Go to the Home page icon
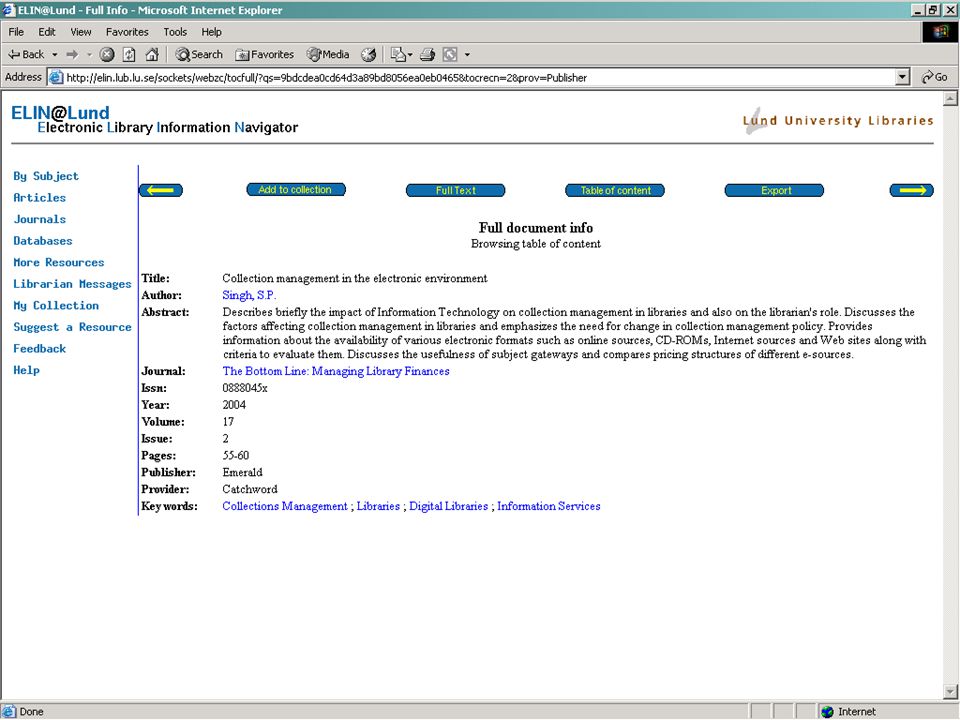Image resolution: width=960 pixels, height=720 pixels. click(152, 54)
